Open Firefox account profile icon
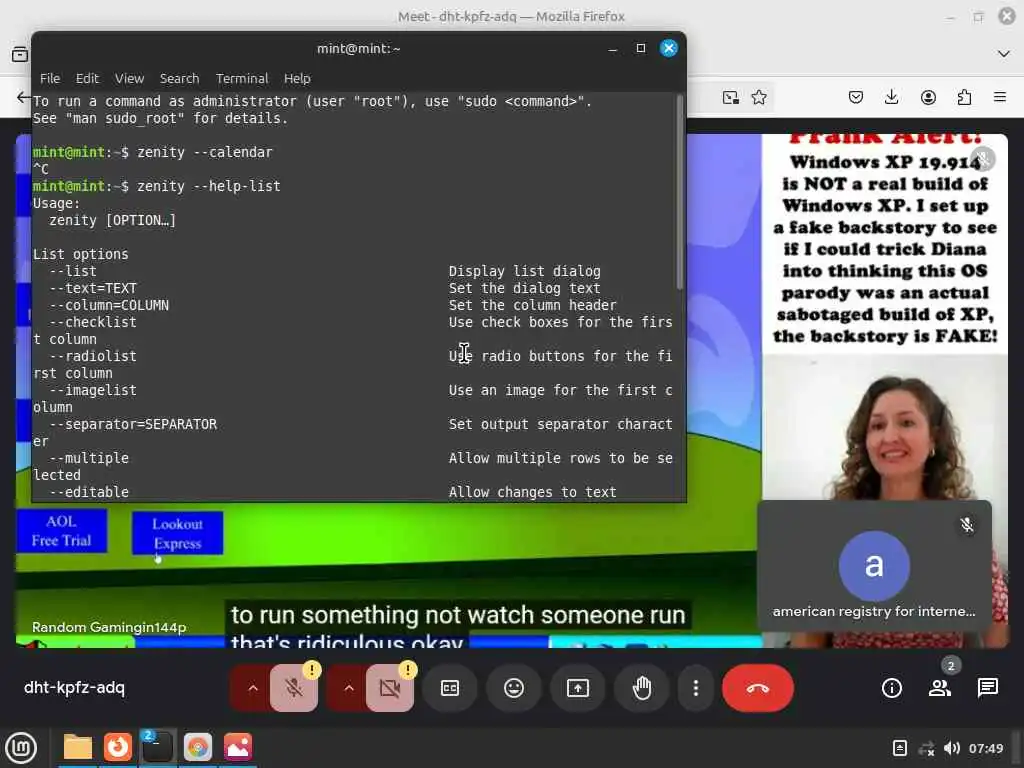Image resolution: width=1024 pixels, height=768 pixels. (928, 97)
